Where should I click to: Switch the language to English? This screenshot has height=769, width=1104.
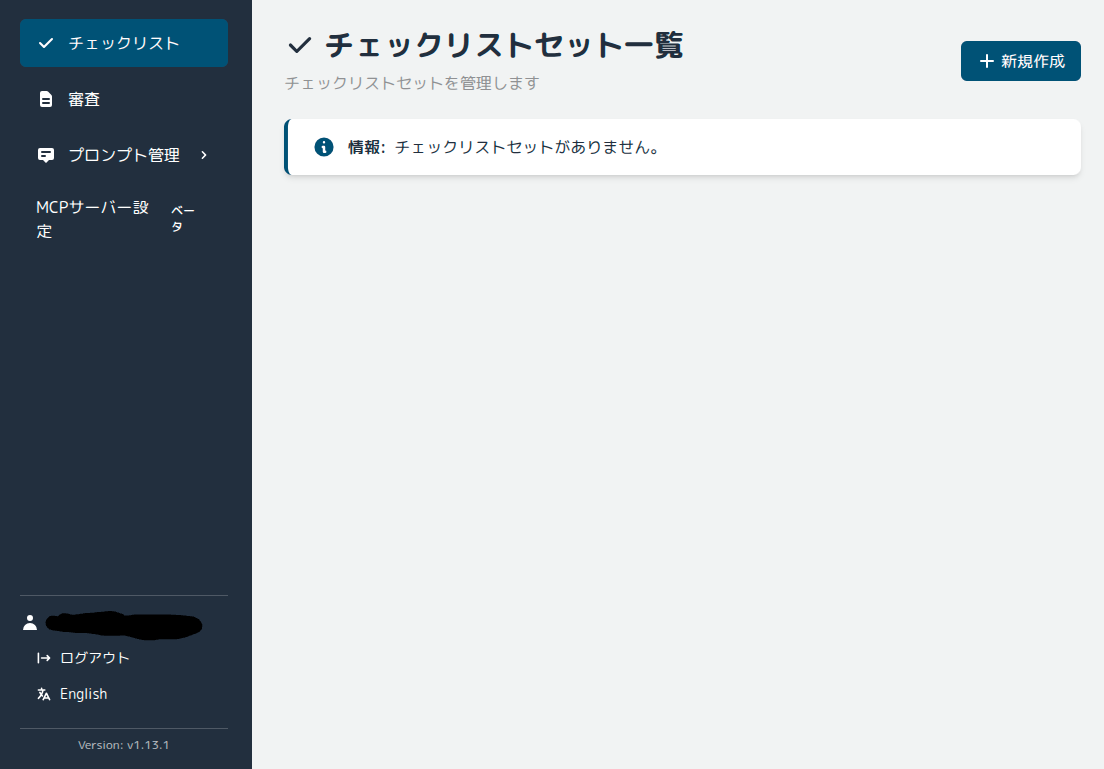point(85,693)
